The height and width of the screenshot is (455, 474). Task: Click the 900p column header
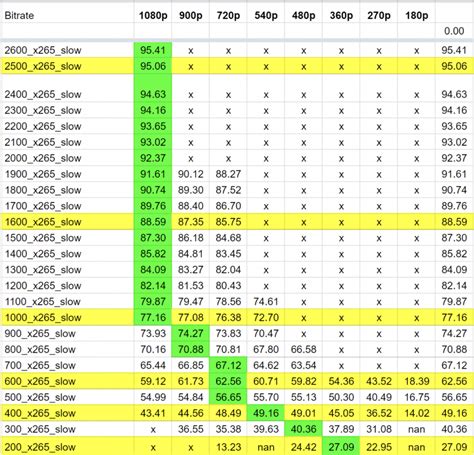[x=191, y=15]
